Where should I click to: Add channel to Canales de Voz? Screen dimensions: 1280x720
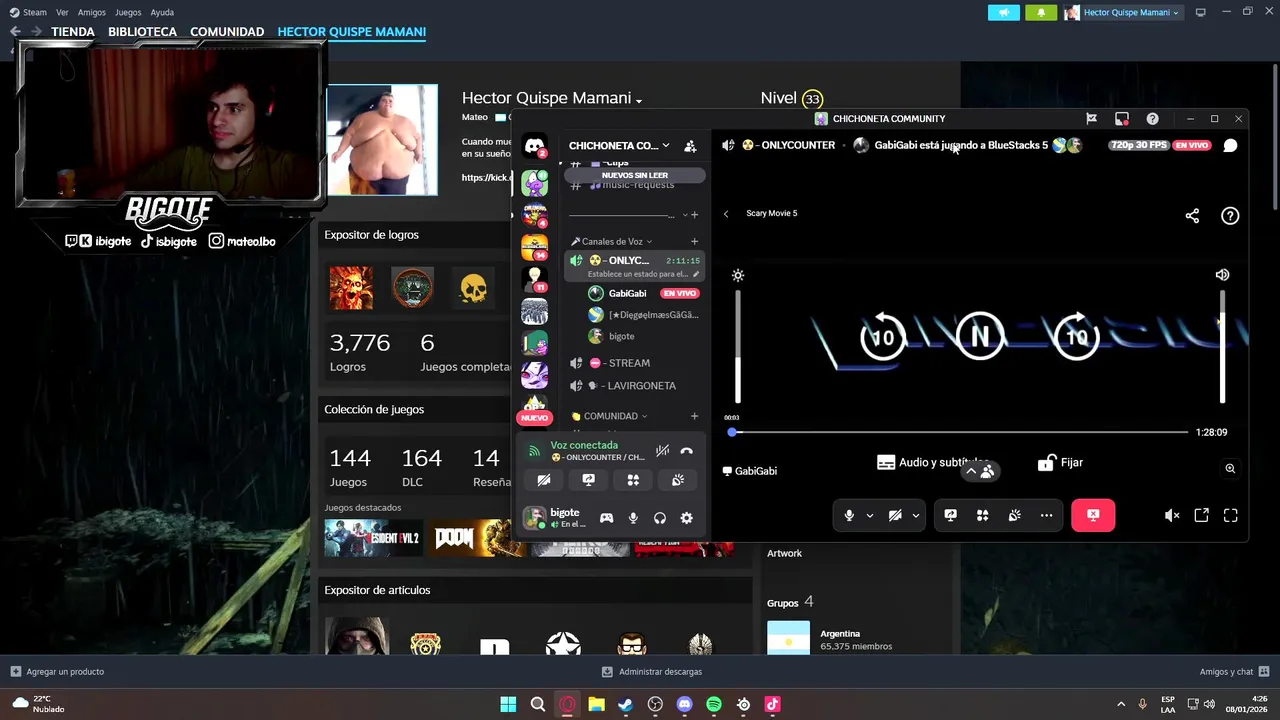[x=694, y=241]
